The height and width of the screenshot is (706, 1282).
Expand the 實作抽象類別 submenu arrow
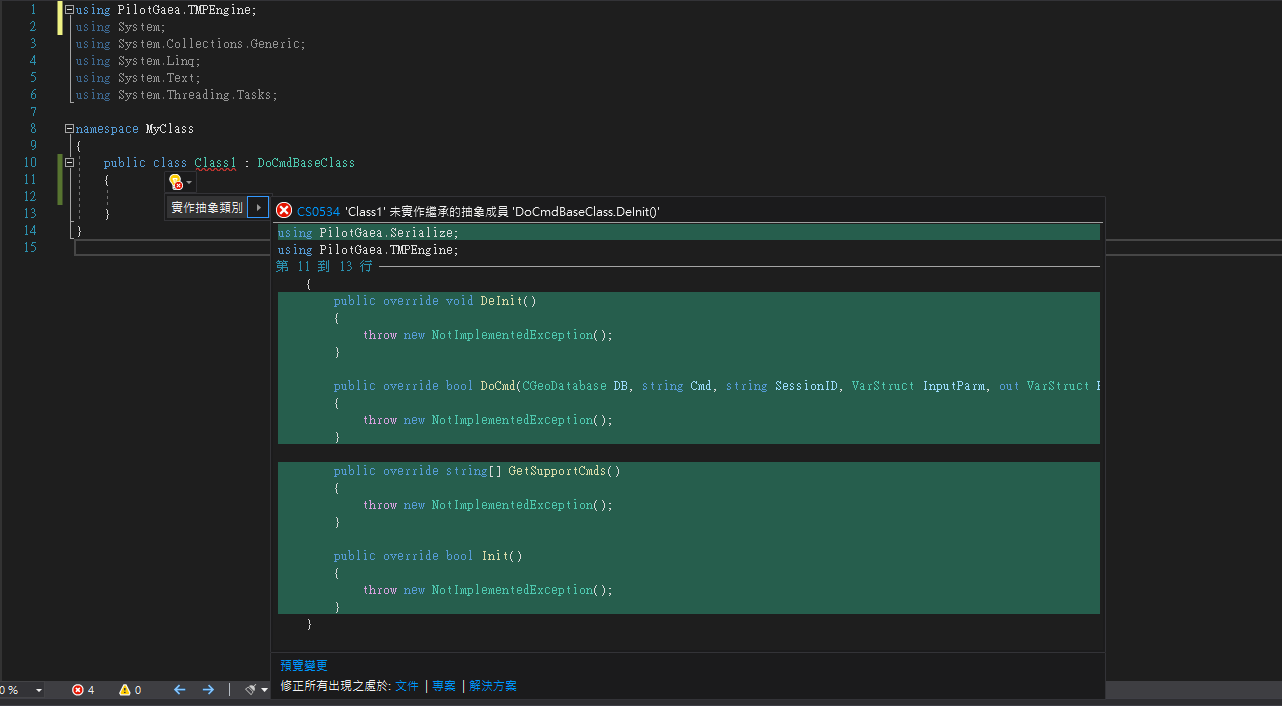click(258, 205)
